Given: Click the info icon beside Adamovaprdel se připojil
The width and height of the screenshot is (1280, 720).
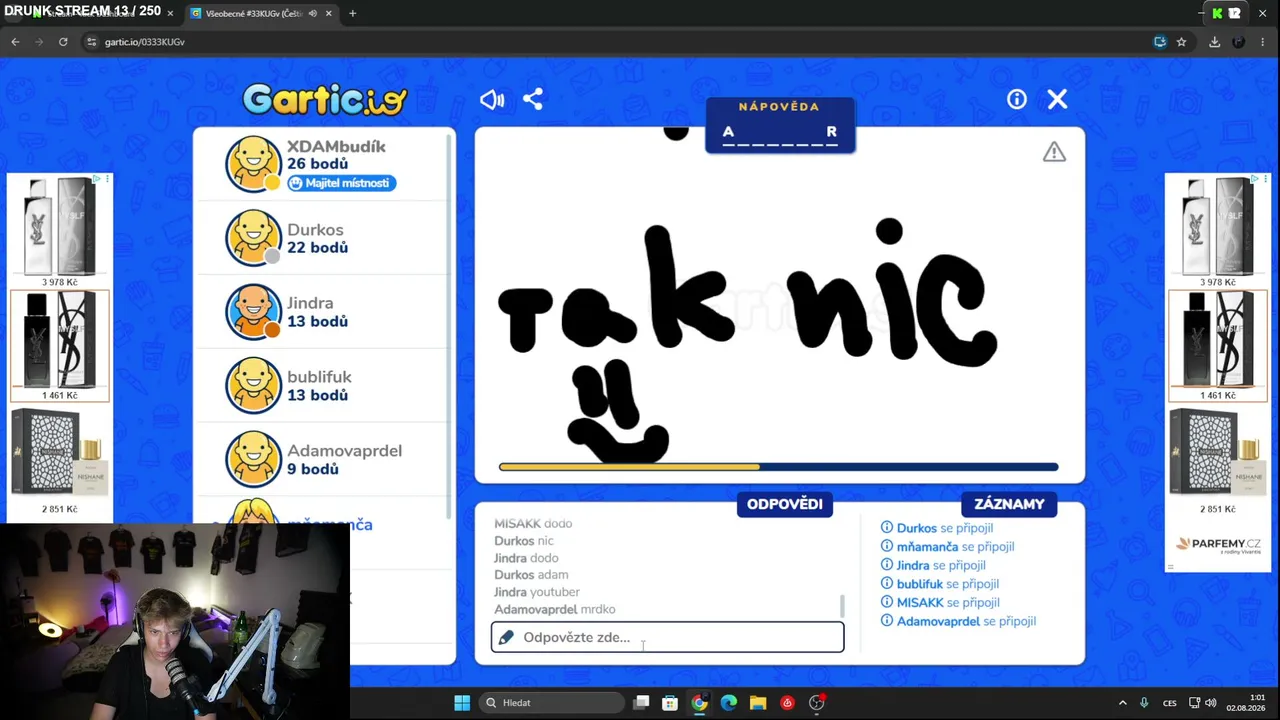Looking at the screenshot, I should coord(887,621).
